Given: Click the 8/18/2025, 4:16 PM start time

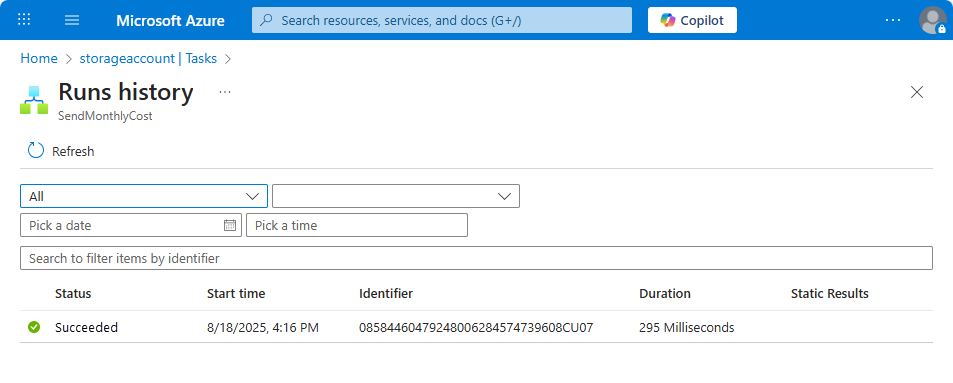Looking at the screenshot, I should tap(263, 328).
